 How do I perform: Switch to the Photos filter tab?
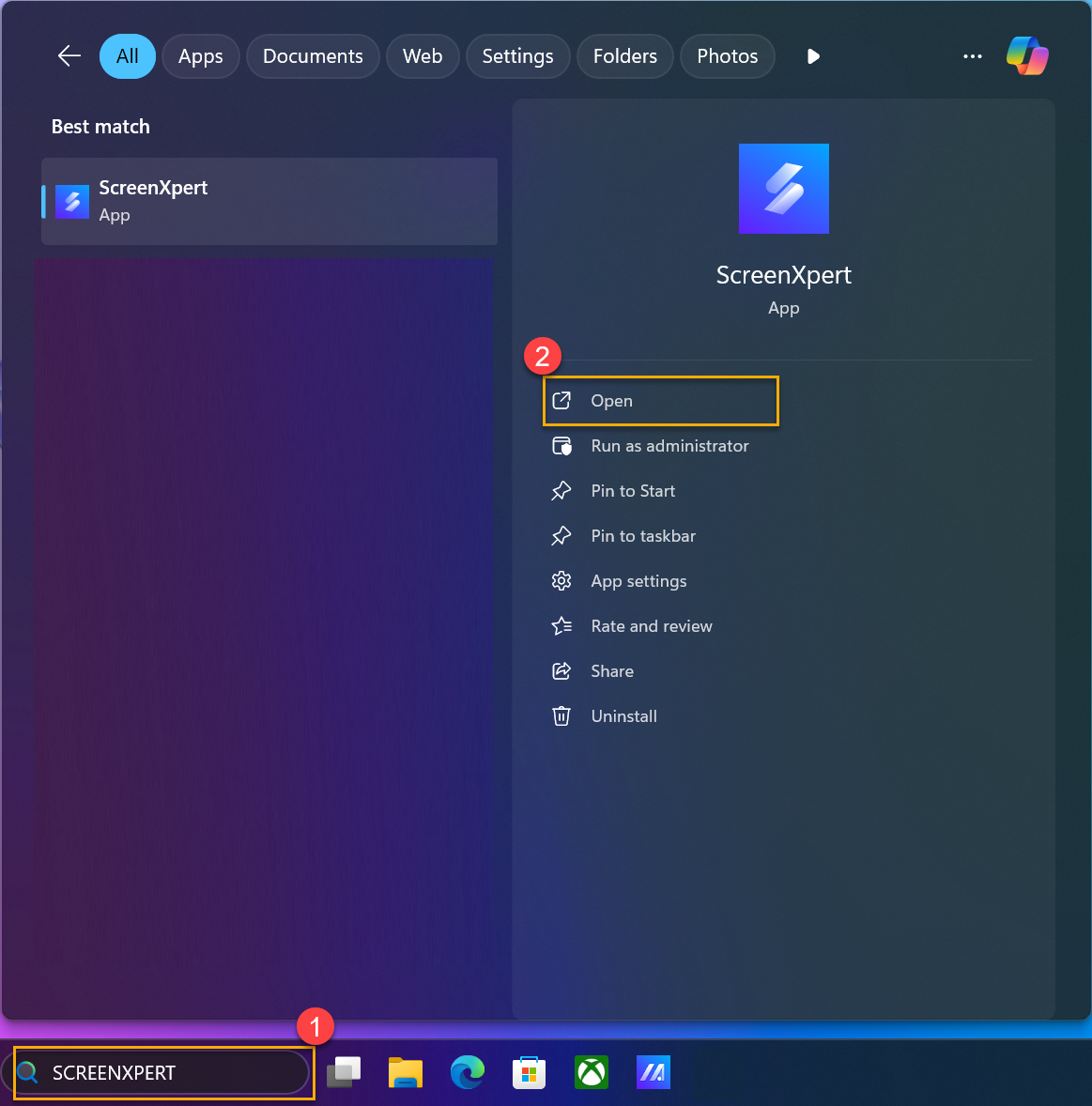[728, 55]
